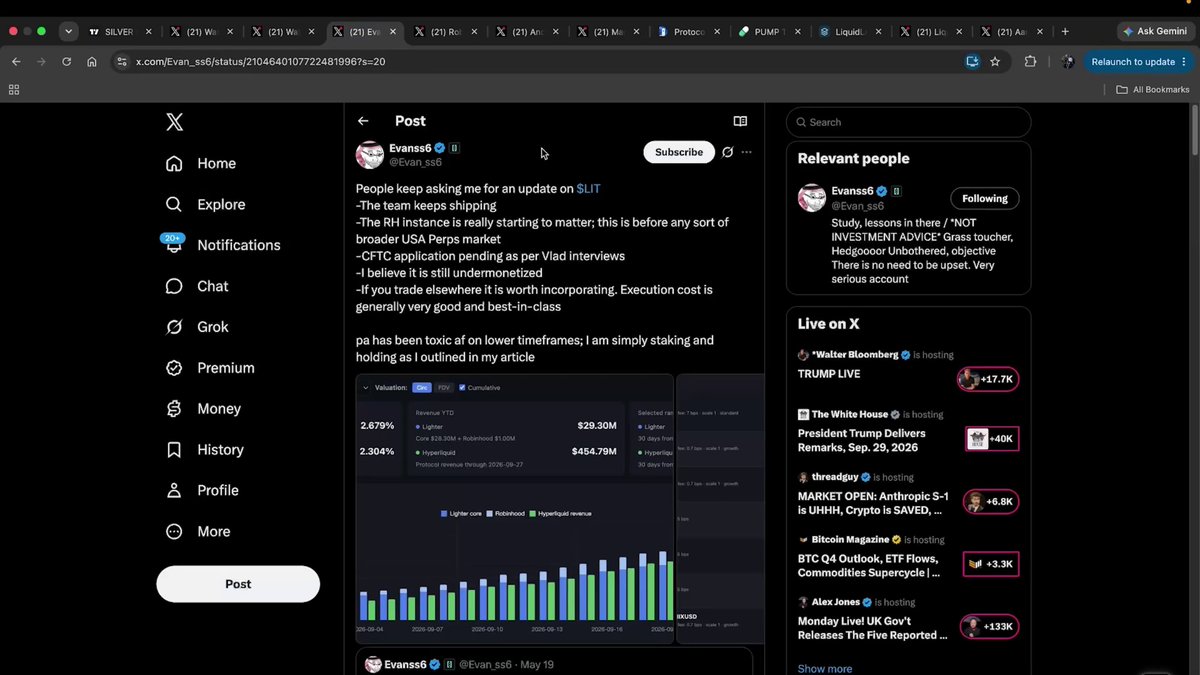Open the X logo home icon
The width and height of the screenshot is (1200, 675).
point(174,122)
